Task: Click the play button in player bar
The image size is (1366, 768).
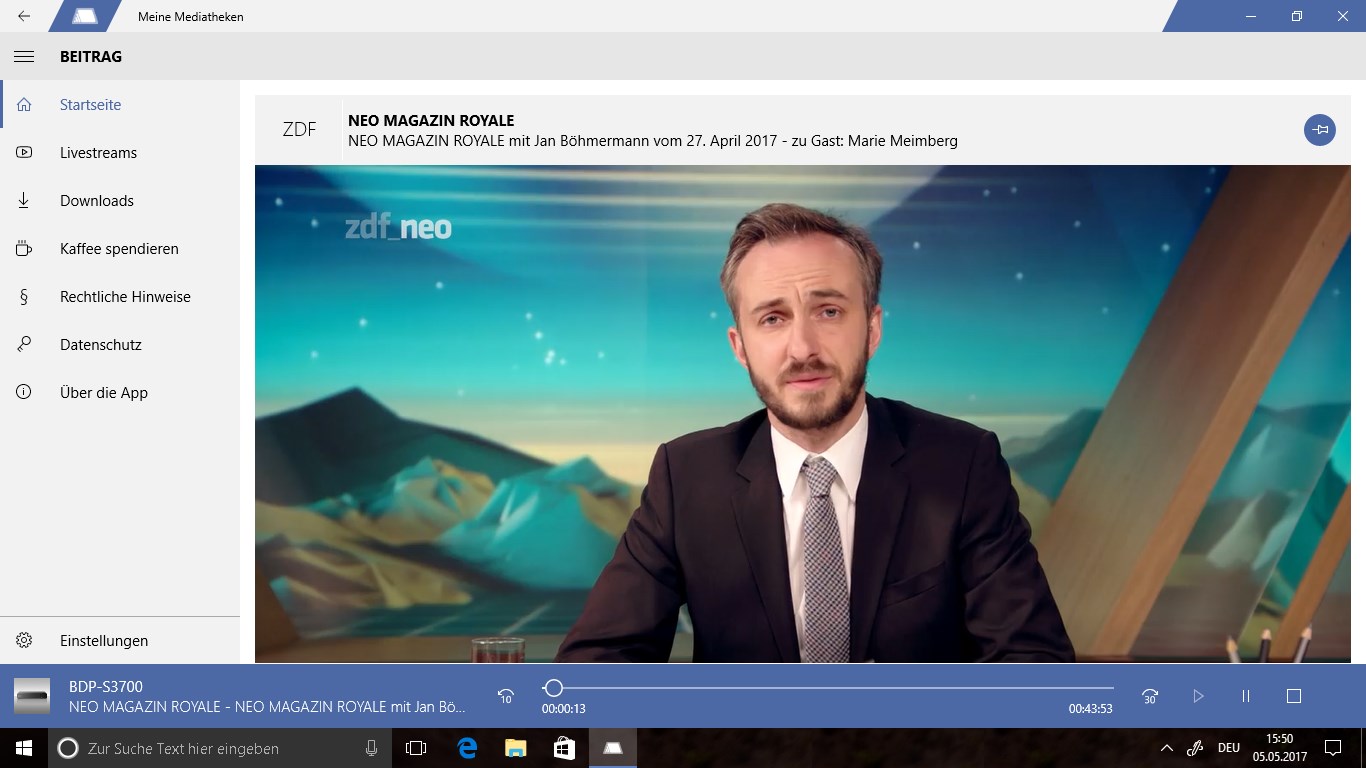Action: point(1198,696)
